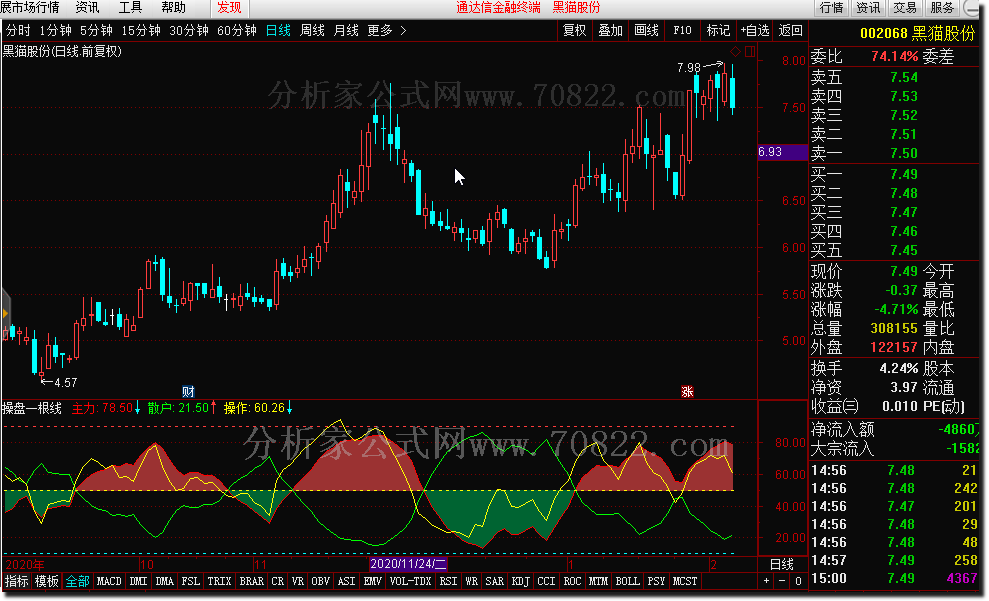This screenshot has width=989, height=601.
Task: Switch to the 5分钟 period
Action: coord(96,30)
